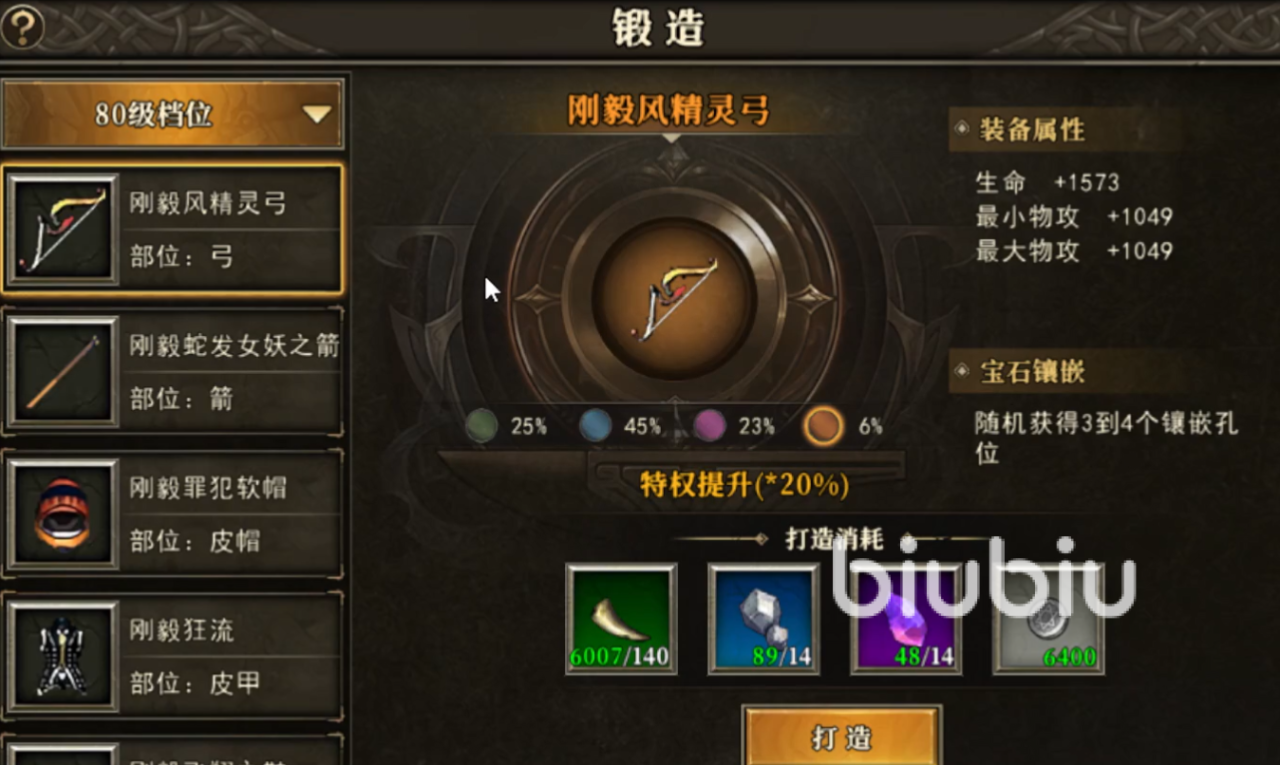Viewport: 1280px width, 765px height.
Task: Click the silver coin cost icon 6400
Action: coord(1049,618)
